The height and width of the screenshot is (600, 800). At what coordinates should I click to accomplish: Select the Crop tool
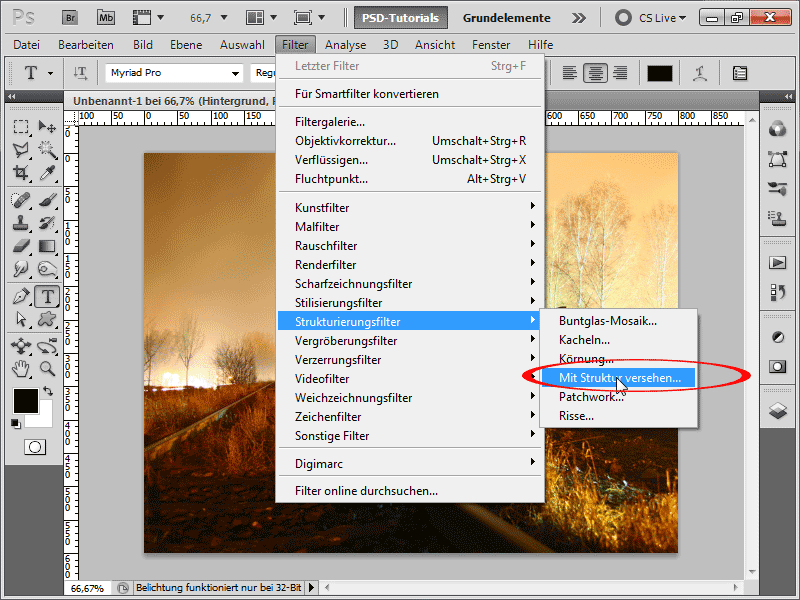[21, 172]
